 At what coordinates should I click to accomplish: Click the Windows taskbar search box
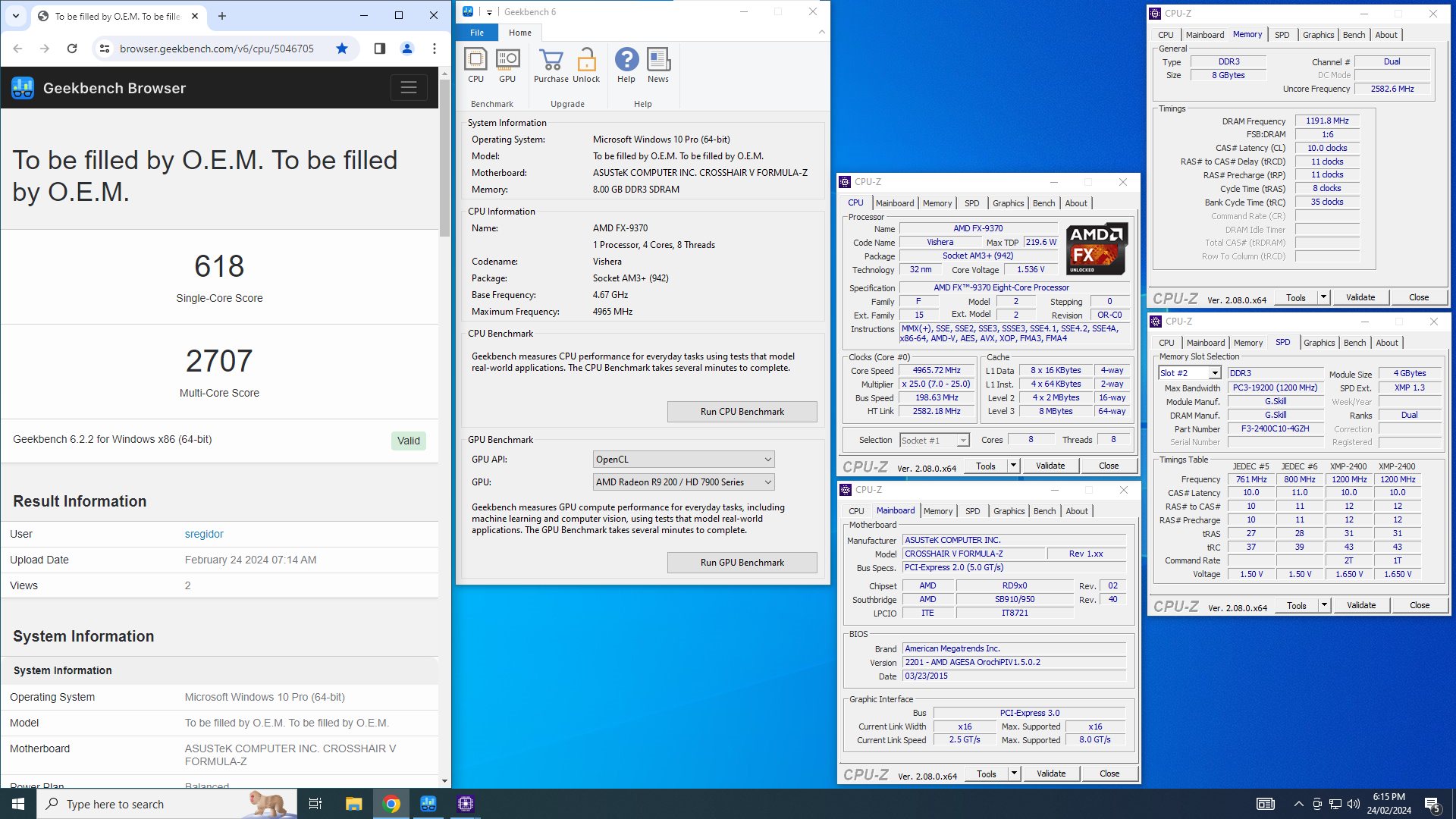pyautogui.click(x=167, y=804)
